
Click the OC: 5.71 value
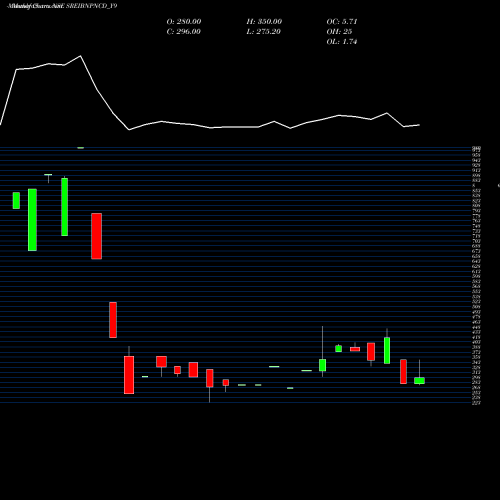tap(342, 22)
